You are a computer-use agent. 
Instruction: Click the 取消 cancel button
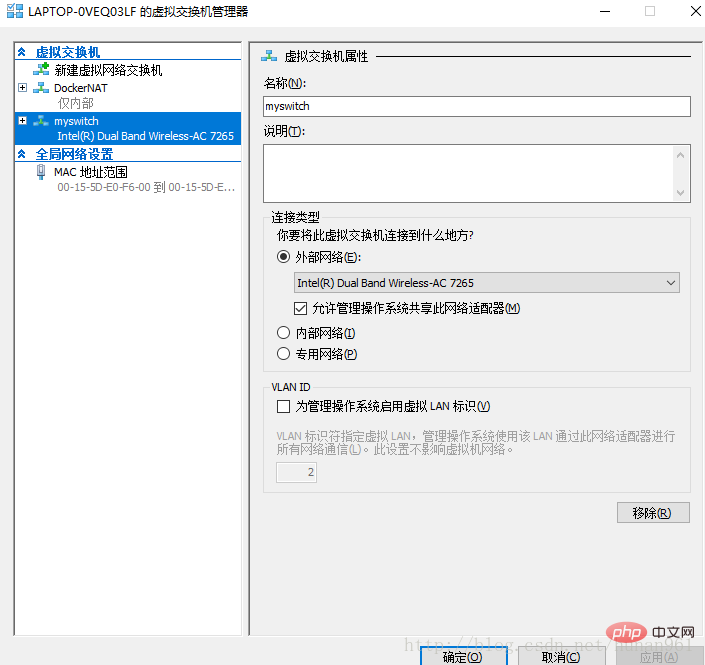coord(562,656)
